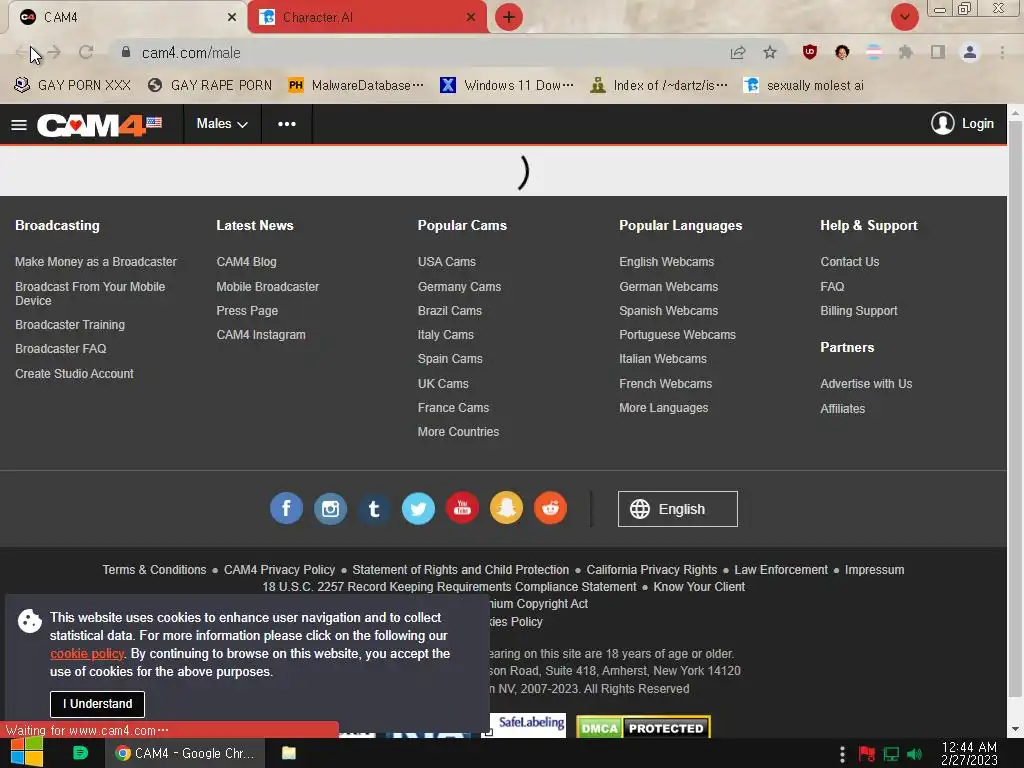
Task: Expand the Males category dropdown
Action: click(222, 124)
